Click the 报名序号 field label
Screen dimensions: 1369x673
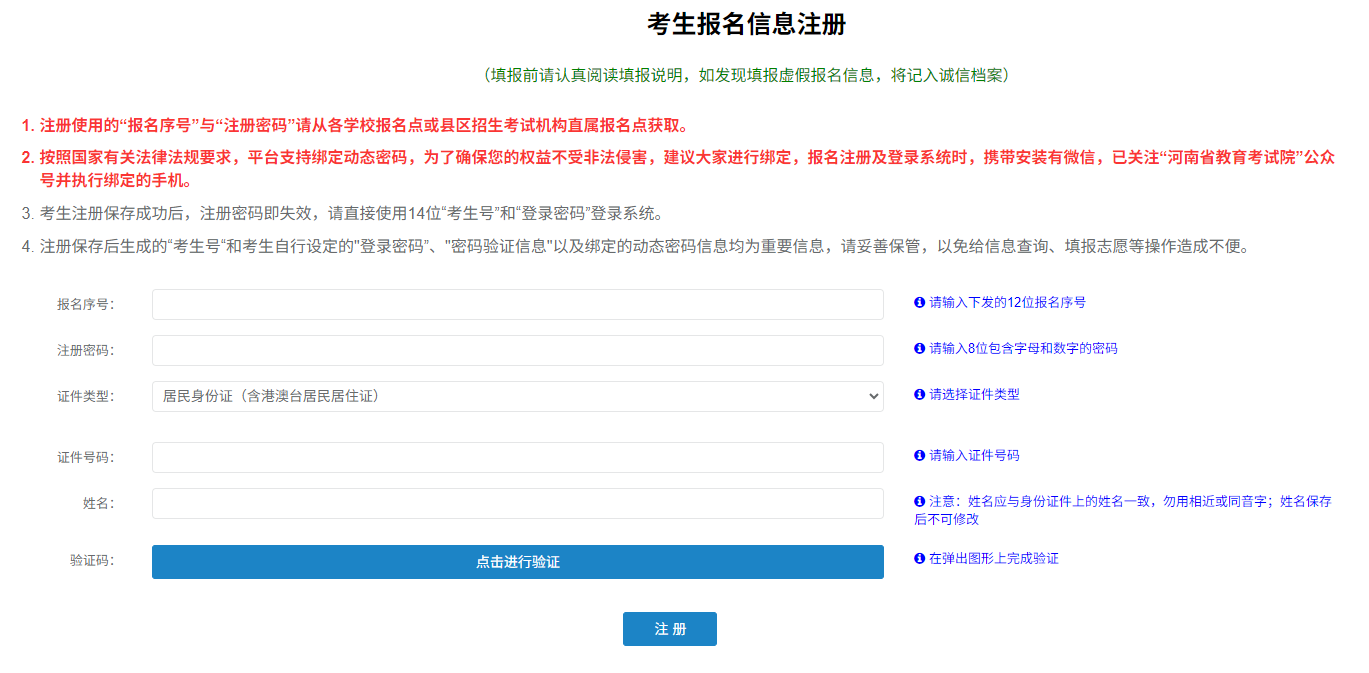pos(85,304)
